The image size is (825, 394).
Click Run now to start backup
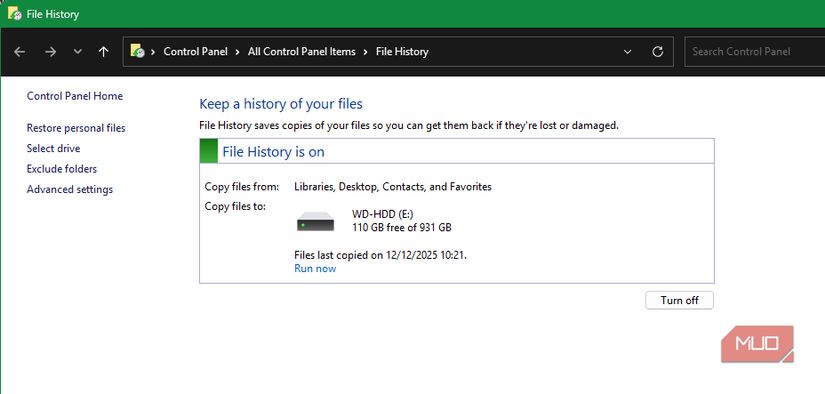[315, 268]
